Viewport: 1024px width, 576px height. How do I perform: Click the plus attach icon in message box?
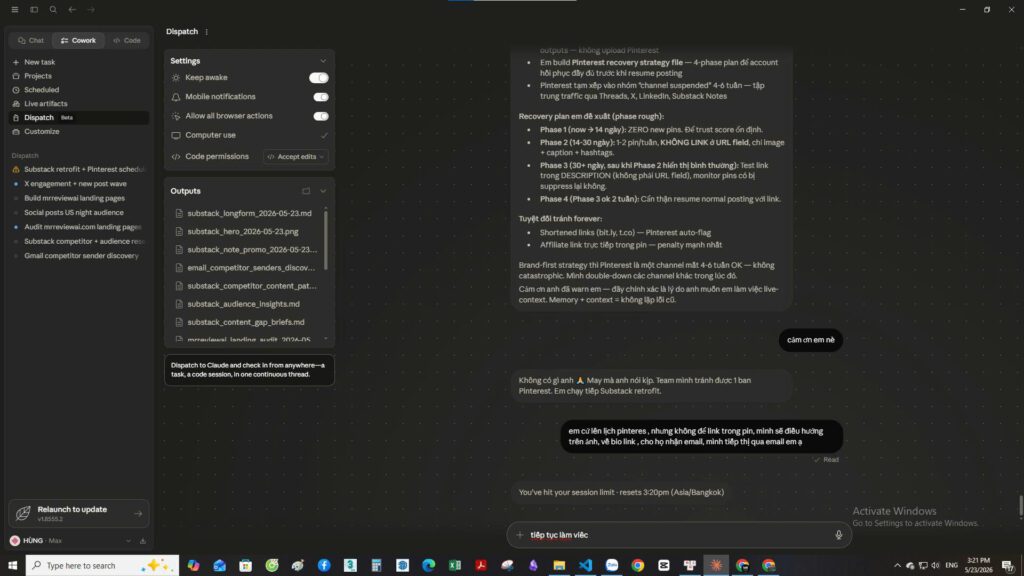[520, 535]
